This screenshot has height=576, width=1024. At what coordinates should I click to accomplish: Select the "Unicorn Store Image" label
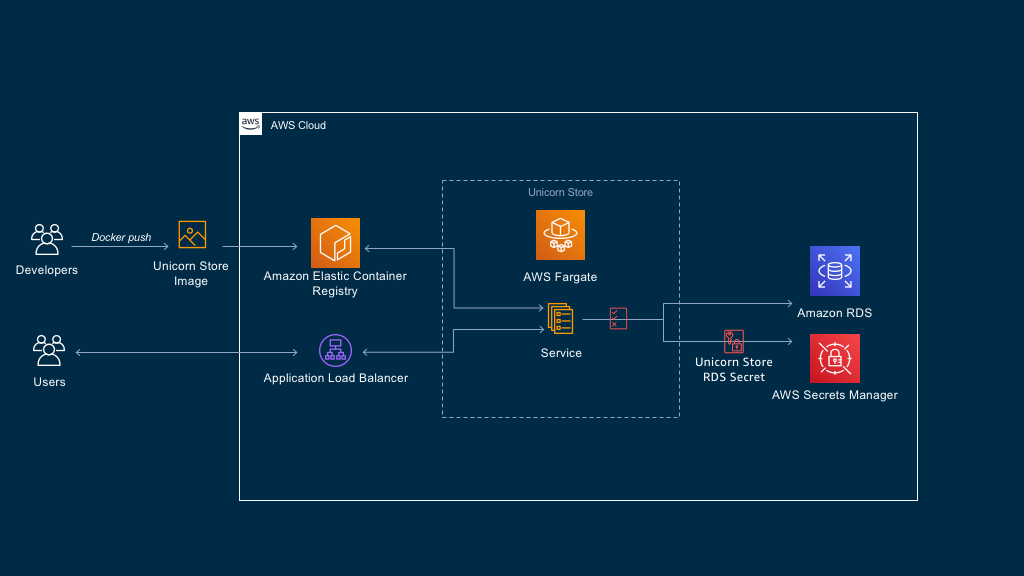191,274
